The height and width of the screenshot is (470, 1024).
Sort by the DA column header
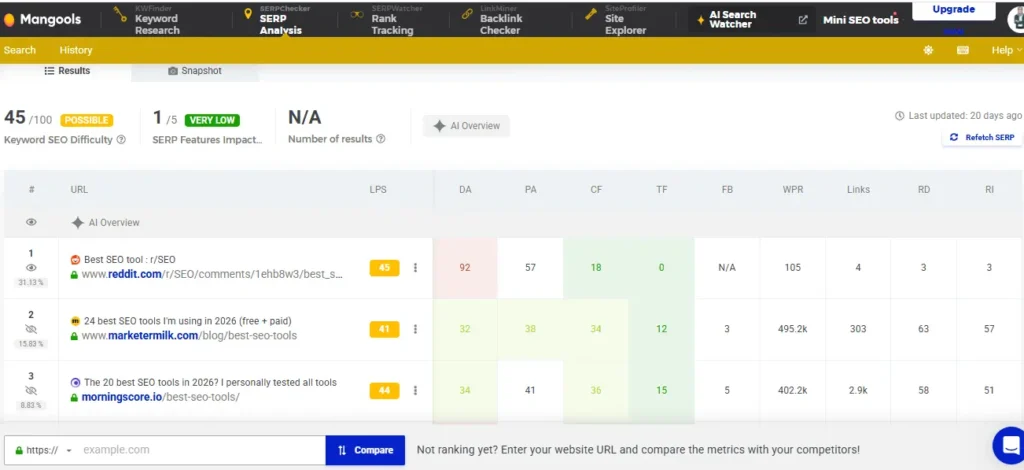click(465, 189)
